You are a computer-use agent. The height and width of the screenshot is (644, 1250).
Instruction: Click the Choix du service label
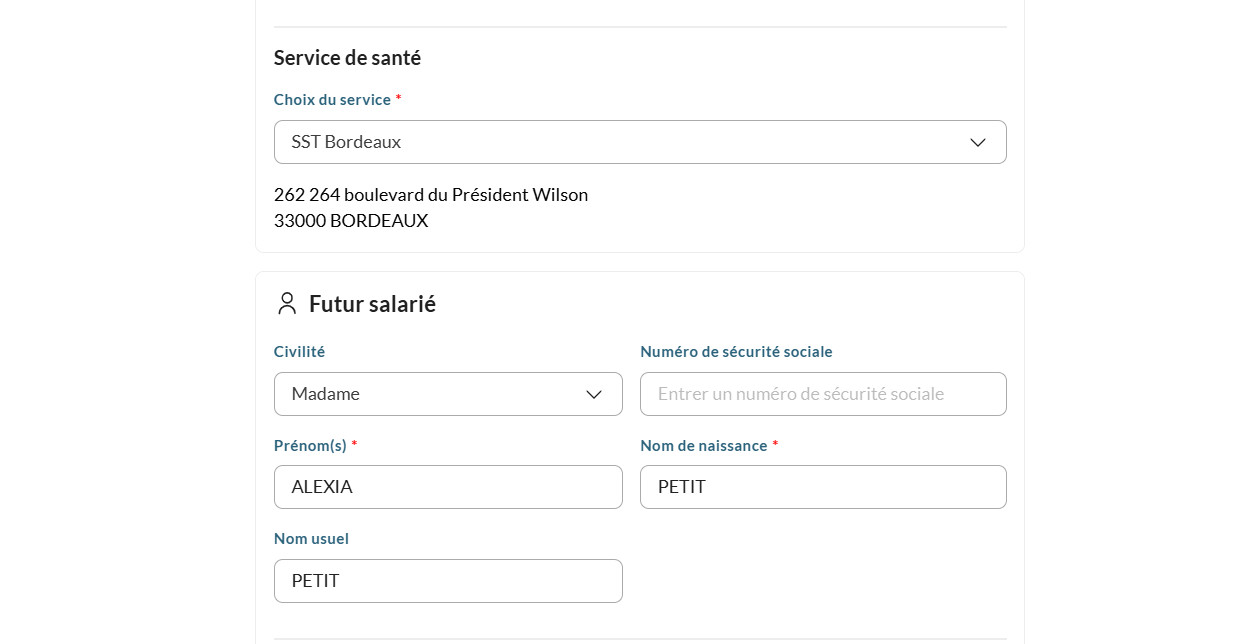[332, 100]
